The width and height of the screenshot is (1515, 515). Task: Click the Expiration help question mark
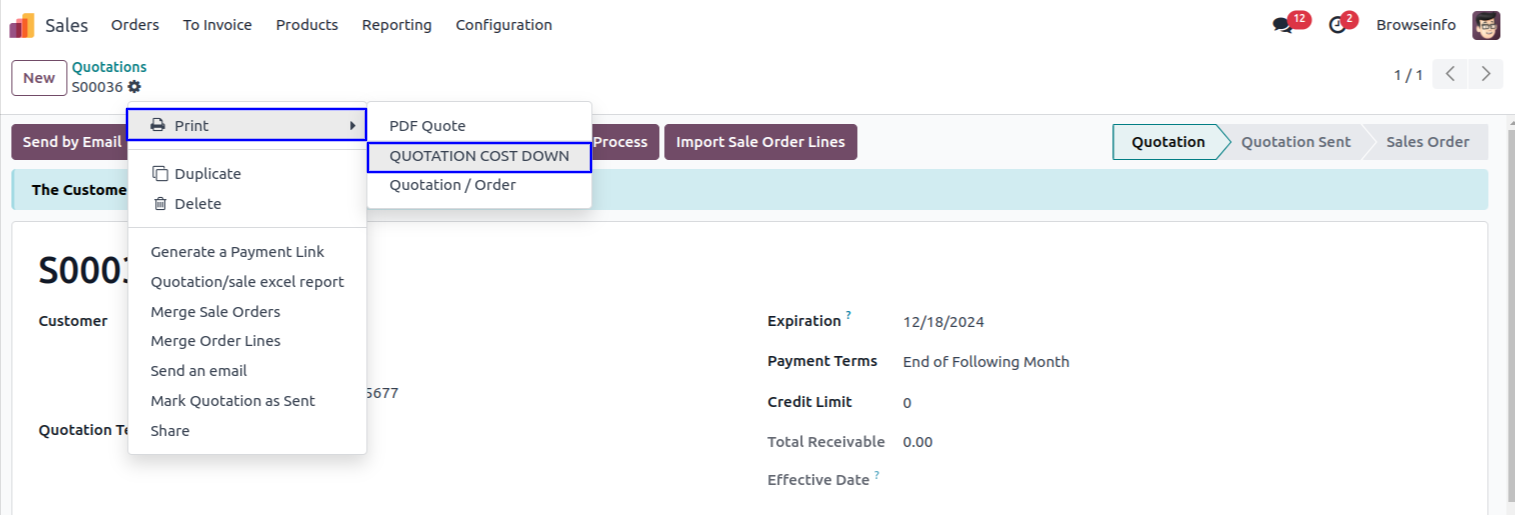tap(849, 316)
